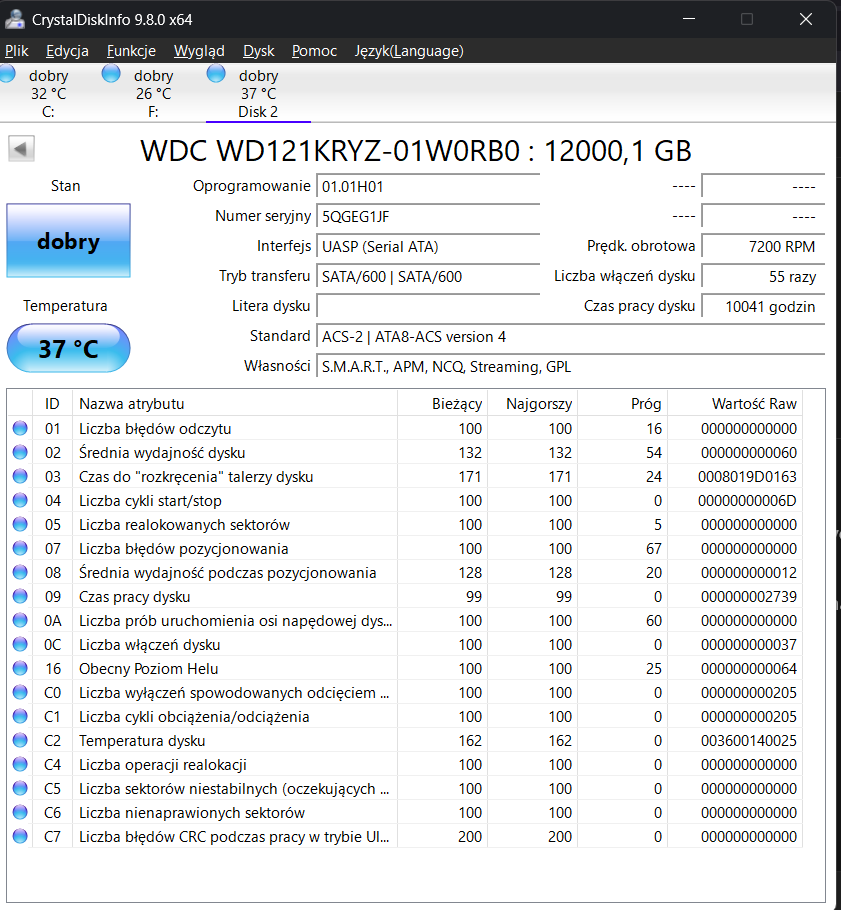Switch to drive F: tab
This screenshot has width=841, height=910.
tap(154, 93)
